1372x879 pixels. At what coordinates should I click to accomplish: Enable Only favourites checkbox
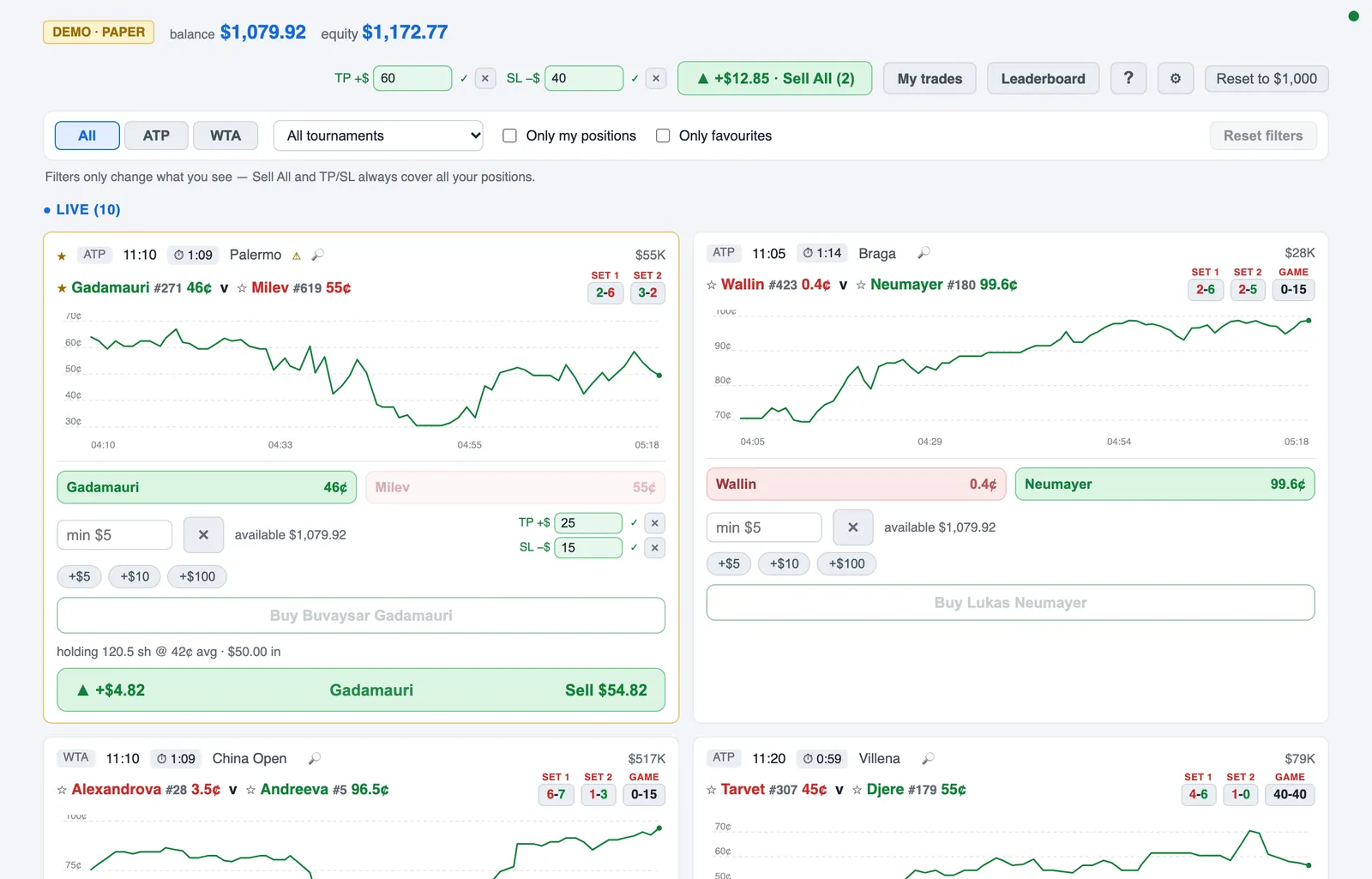pos(663,135)
